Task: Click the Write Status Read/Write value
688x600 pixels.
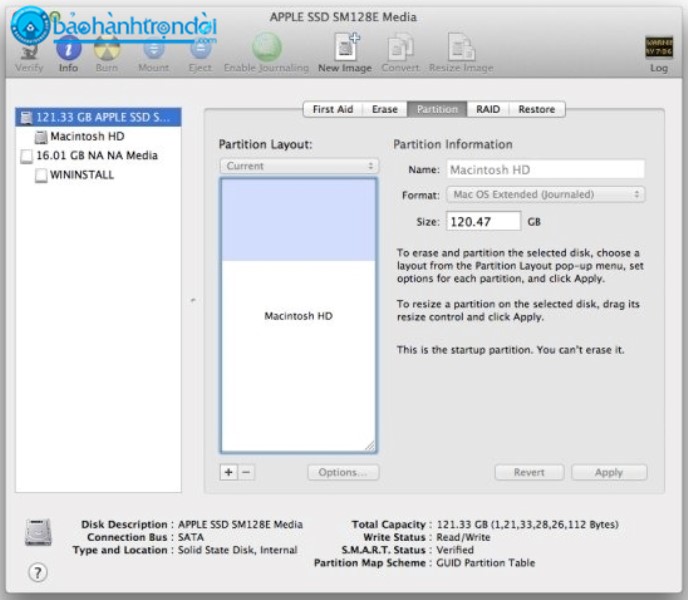Action: 463,537
